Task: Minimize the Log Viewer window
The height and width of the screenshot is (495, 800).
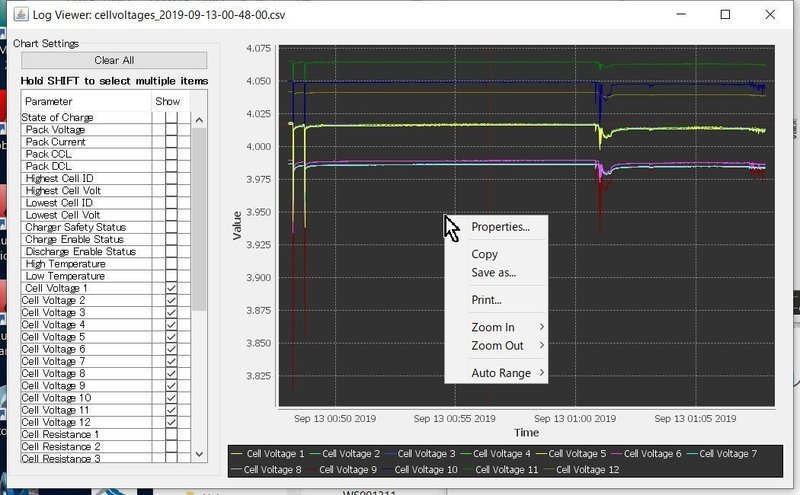Action: pos(681,14)
